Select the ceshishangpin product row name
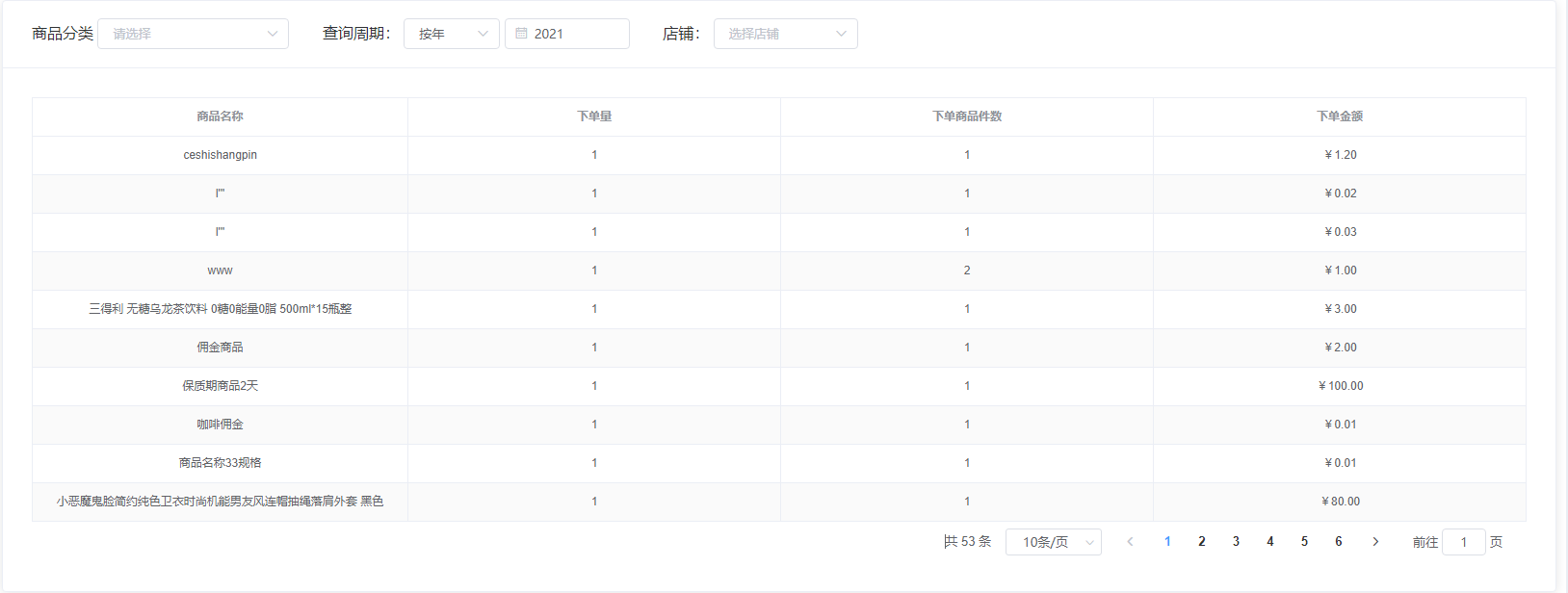This screenshot has width=1568, height=593. point(220,155)
